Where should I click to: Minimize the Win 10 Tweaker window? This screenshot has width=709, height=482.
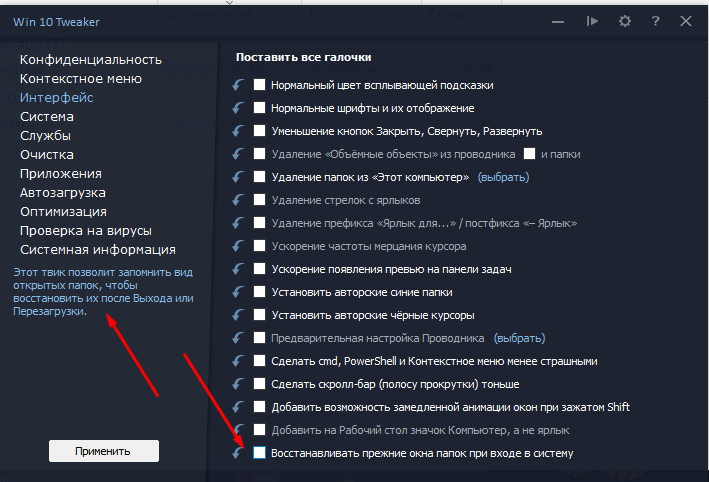(x=558, y=22)
